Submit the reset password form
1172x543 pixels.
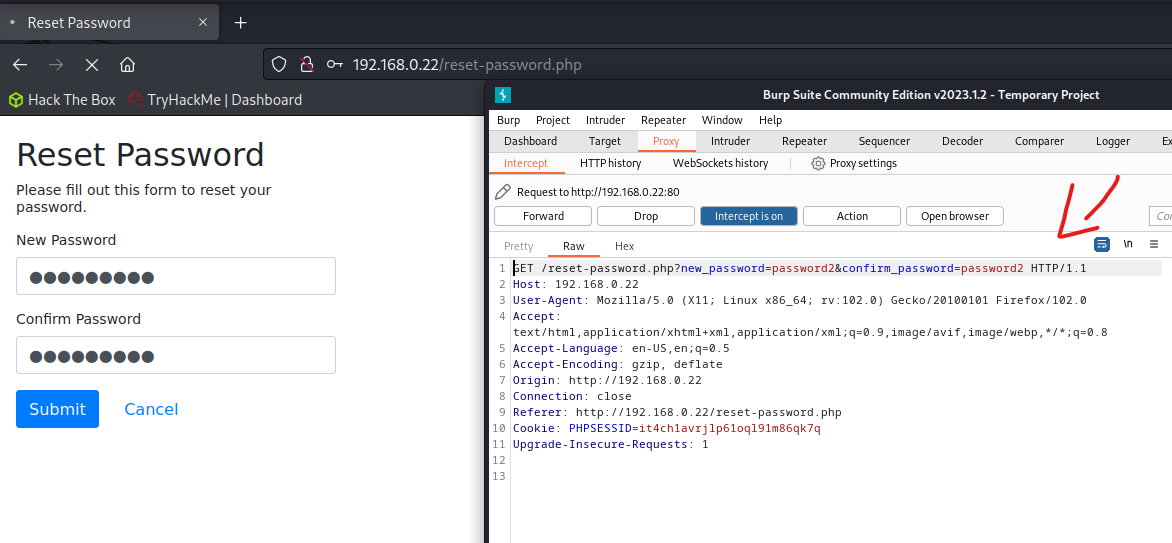tap(58, 409)
